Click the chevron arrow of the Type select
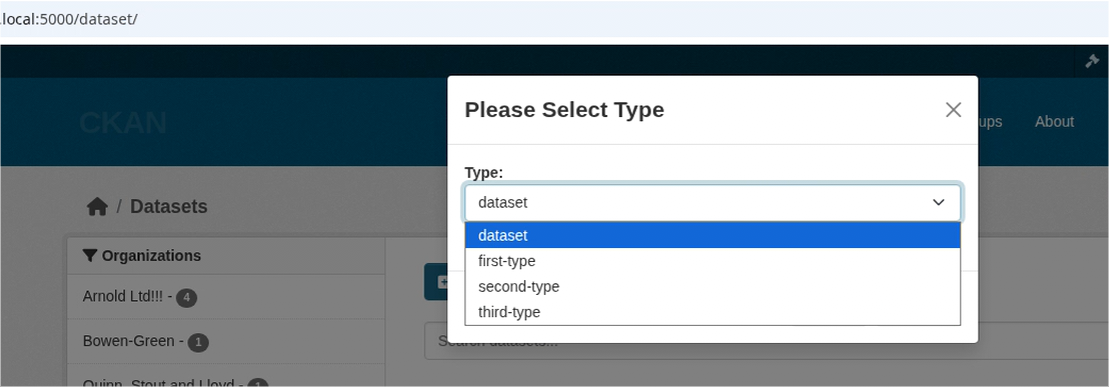This screenshot has height=387, width=1109. coord(938,202)
